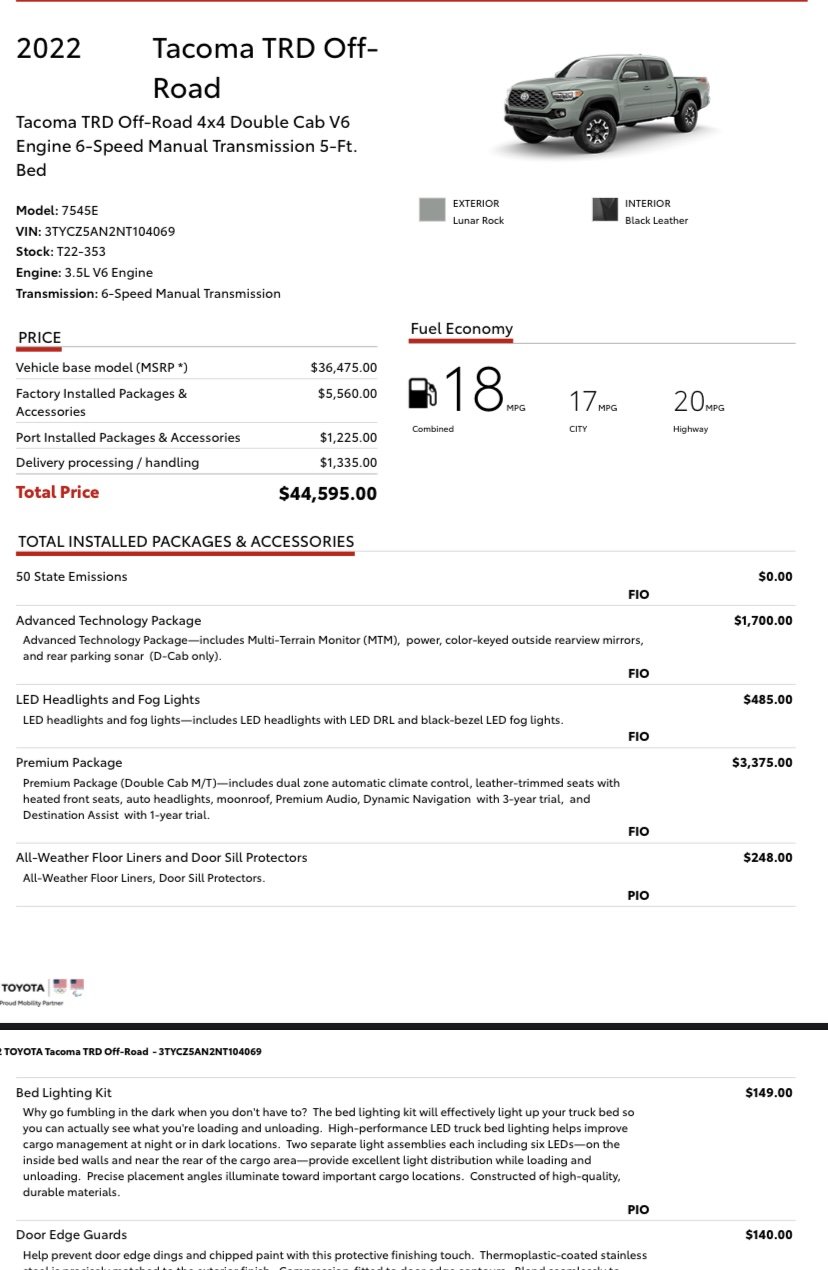Image resolution: width=828 pixels, height=1270 pixels.
Task: Click the PIO tag under Bed Lighting Kit
Action: pos(638,1210)
